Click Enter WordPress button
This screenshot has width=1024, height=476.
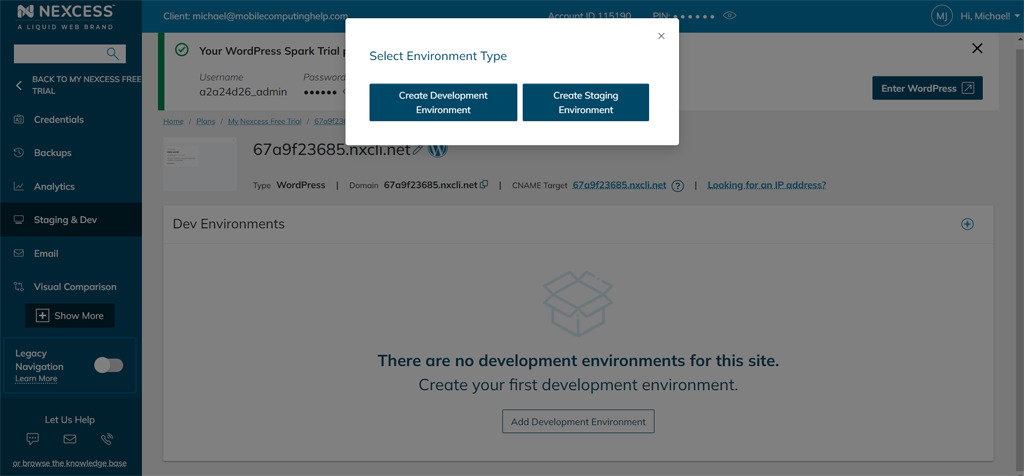click(x=927, y=88)
